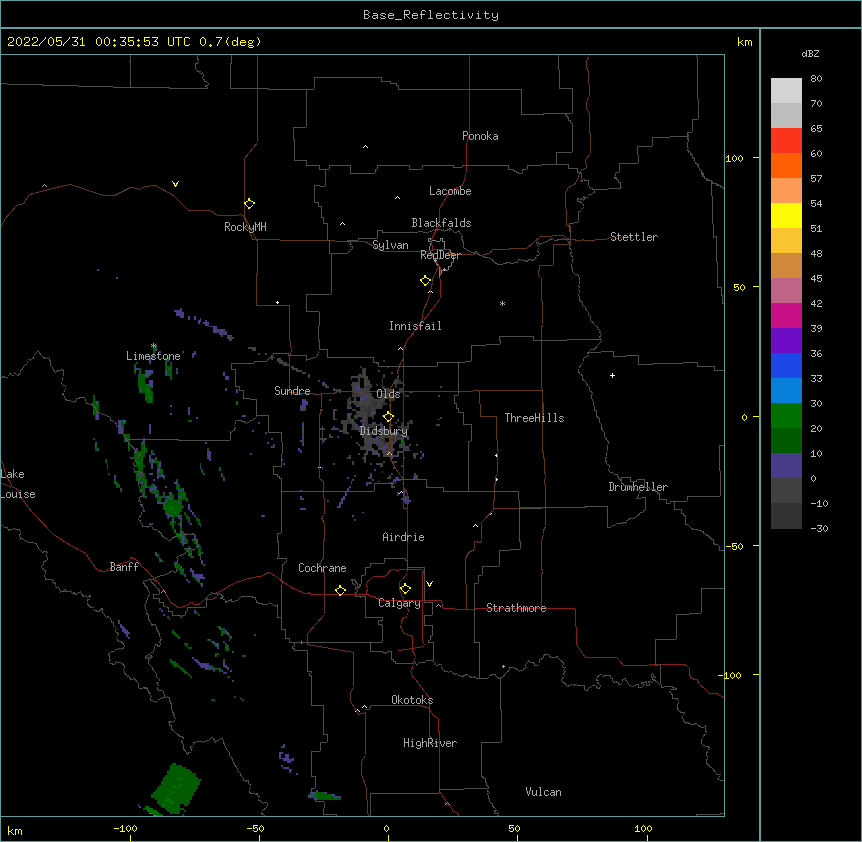Select the ThreeHills label
The image size is (862, 842).
coord(534,418)
